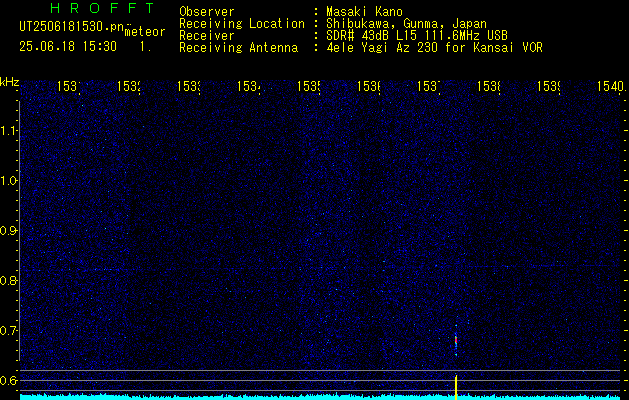Click the Receiving Location label

click(242, 24)
